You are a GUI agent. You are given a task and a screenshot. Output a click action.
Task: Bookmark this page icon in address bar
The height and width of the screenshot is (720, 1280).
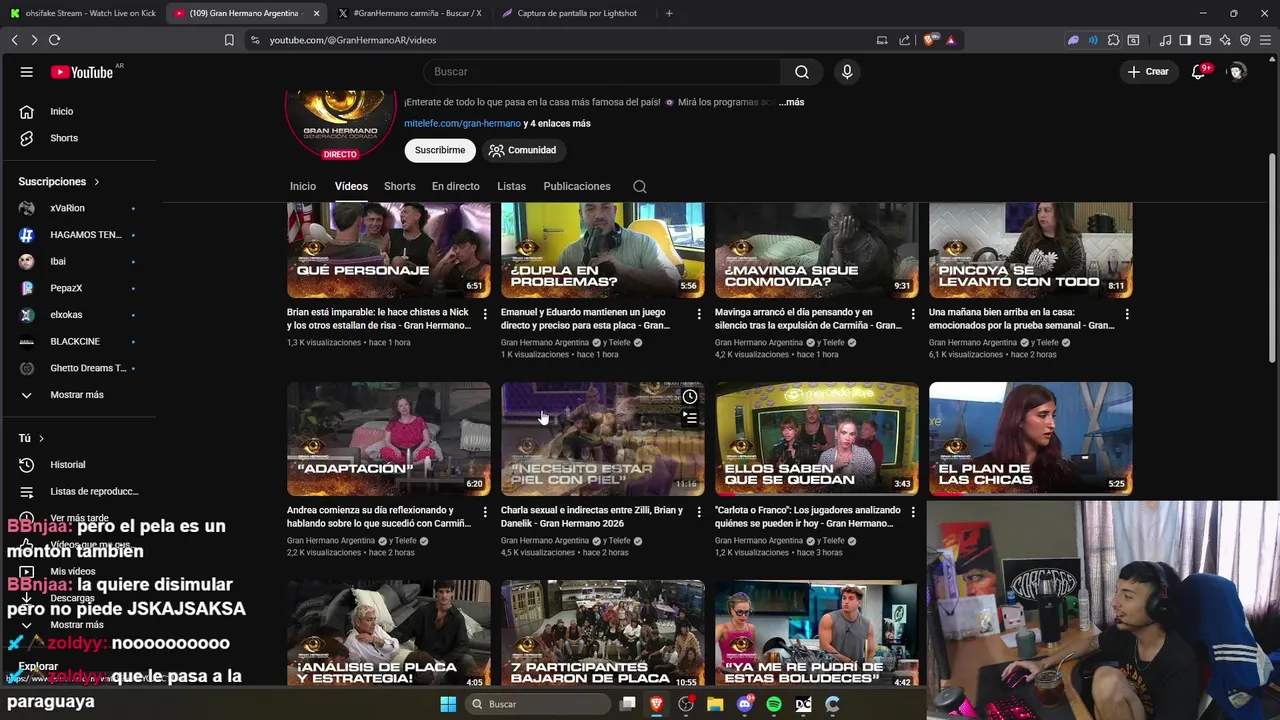[229, 40]
